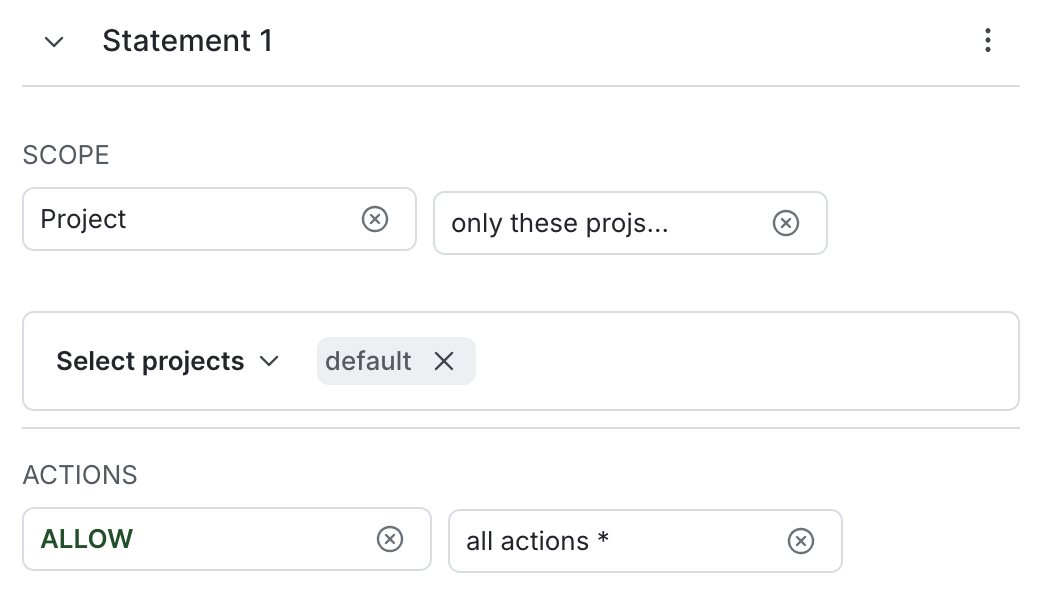Clear the 'all actions *' field
Image resolution: width=1042 pixels, height=610 pixels.
800,541
